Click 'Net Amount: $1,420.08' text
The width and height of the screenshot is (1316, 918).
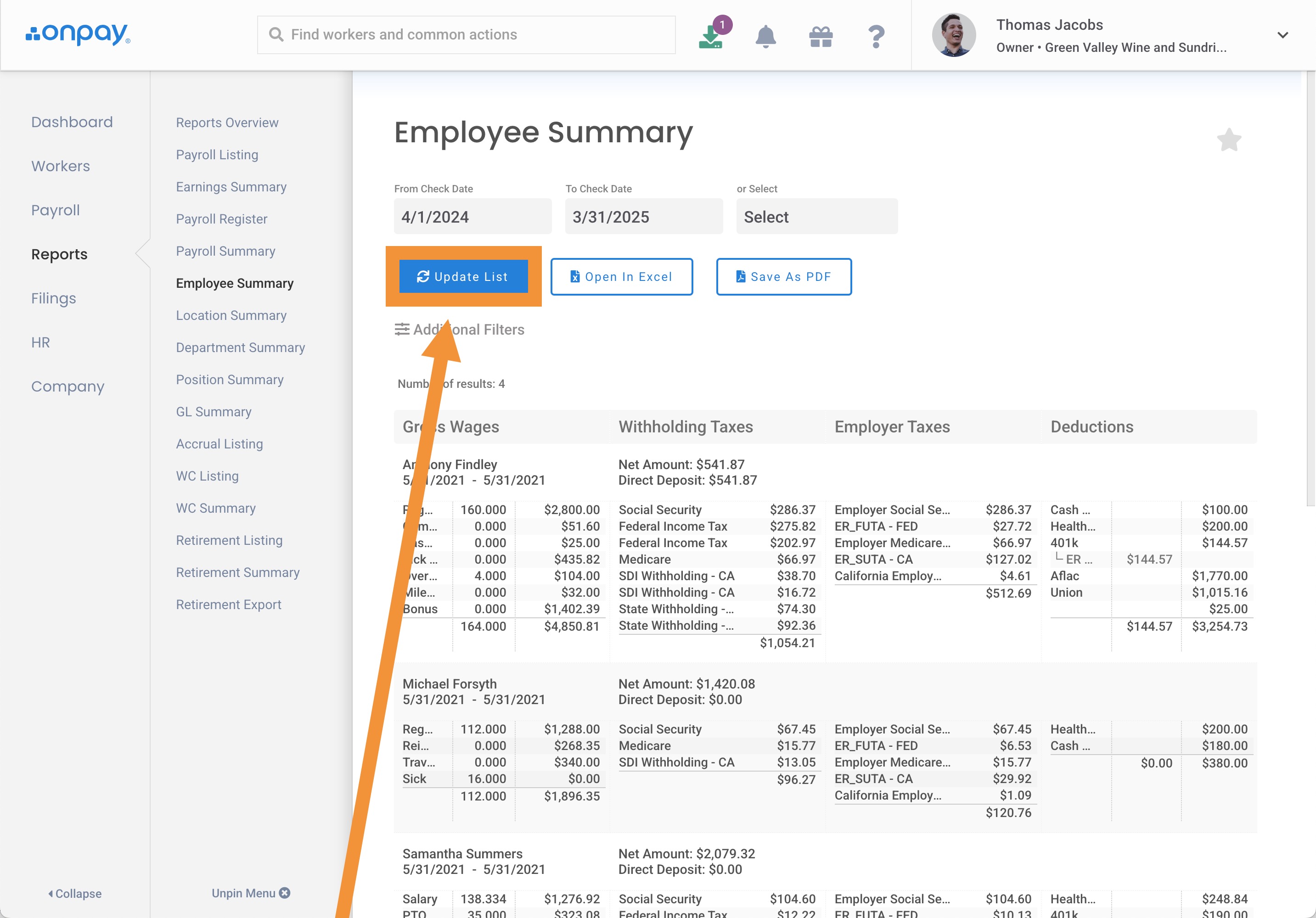click(686, 683)
